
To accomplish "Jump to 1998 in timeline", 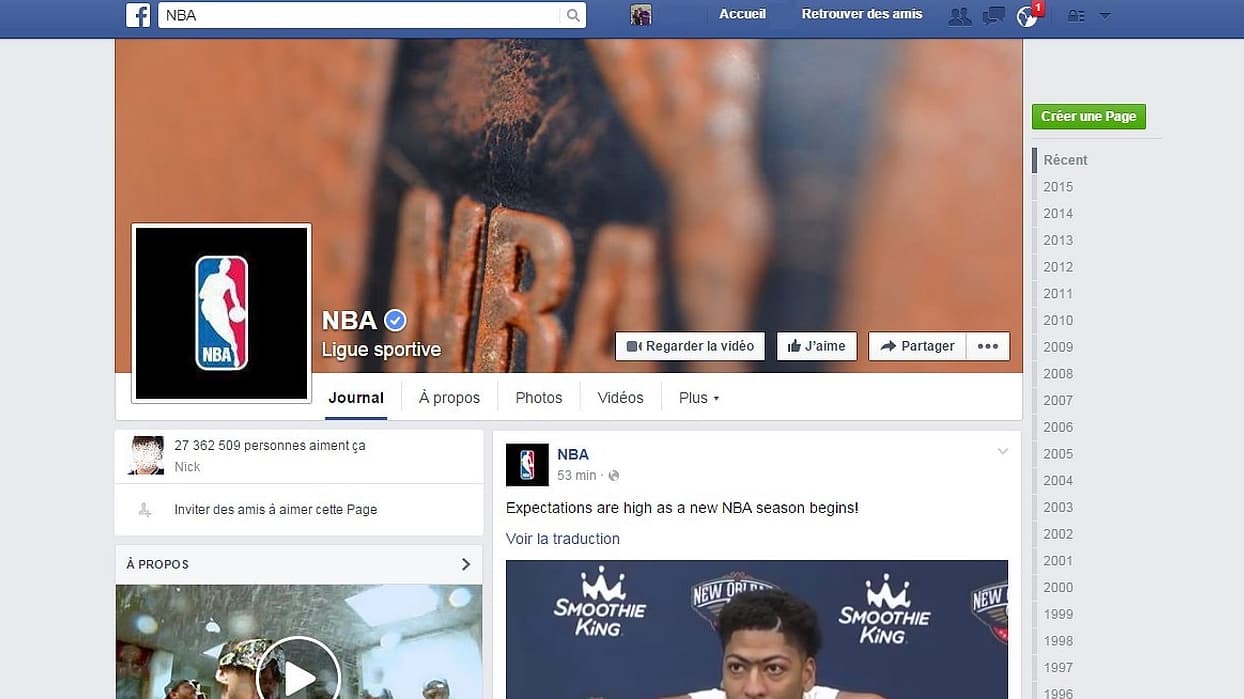I will (x=1058, y=641).
